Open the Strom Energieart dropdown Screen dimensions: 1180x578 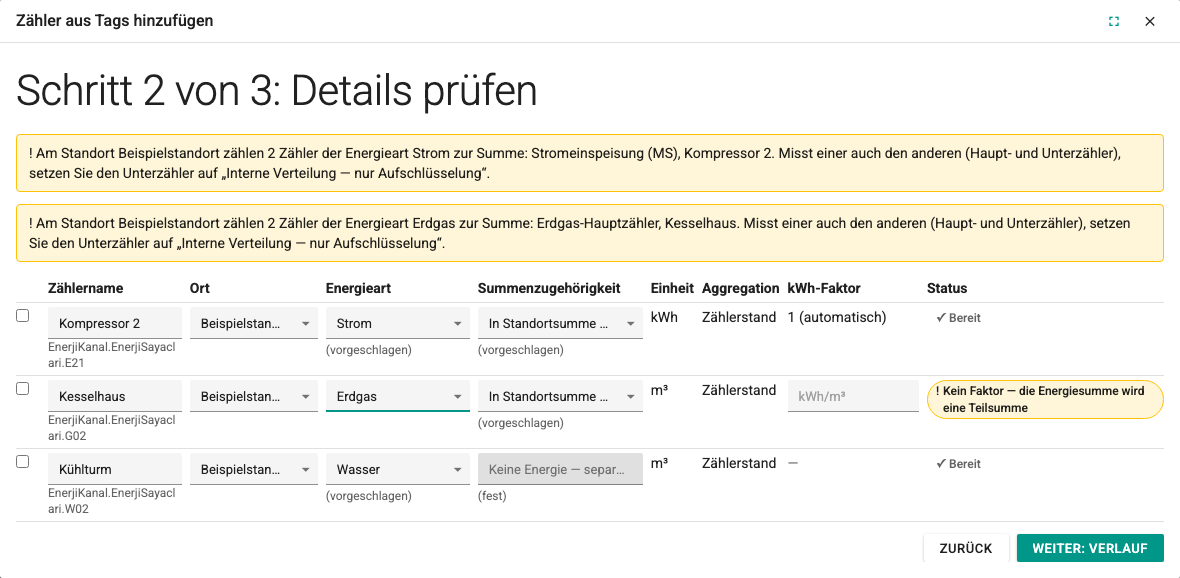(x=397, y=323)
